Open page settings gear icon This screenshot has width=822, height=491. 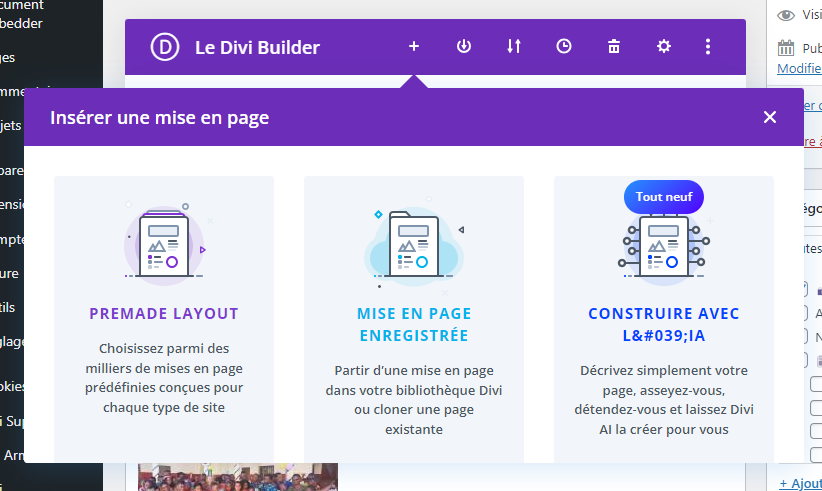pos(664,47)
